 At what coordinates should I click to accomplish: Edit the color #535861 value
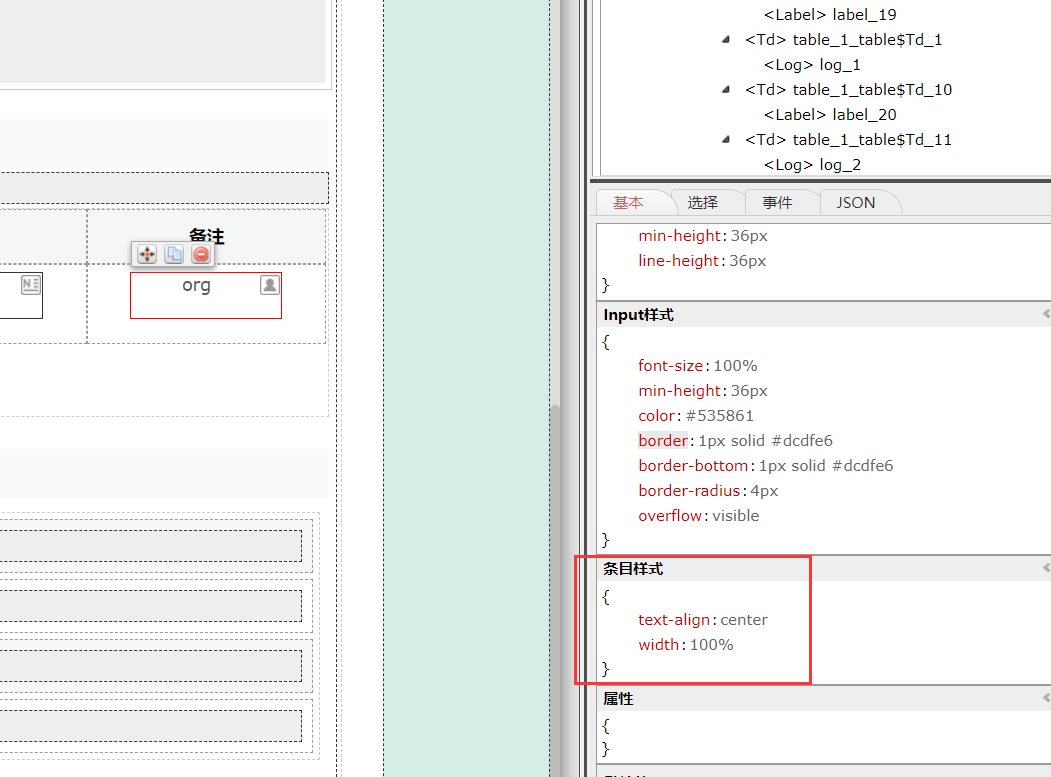719,416
